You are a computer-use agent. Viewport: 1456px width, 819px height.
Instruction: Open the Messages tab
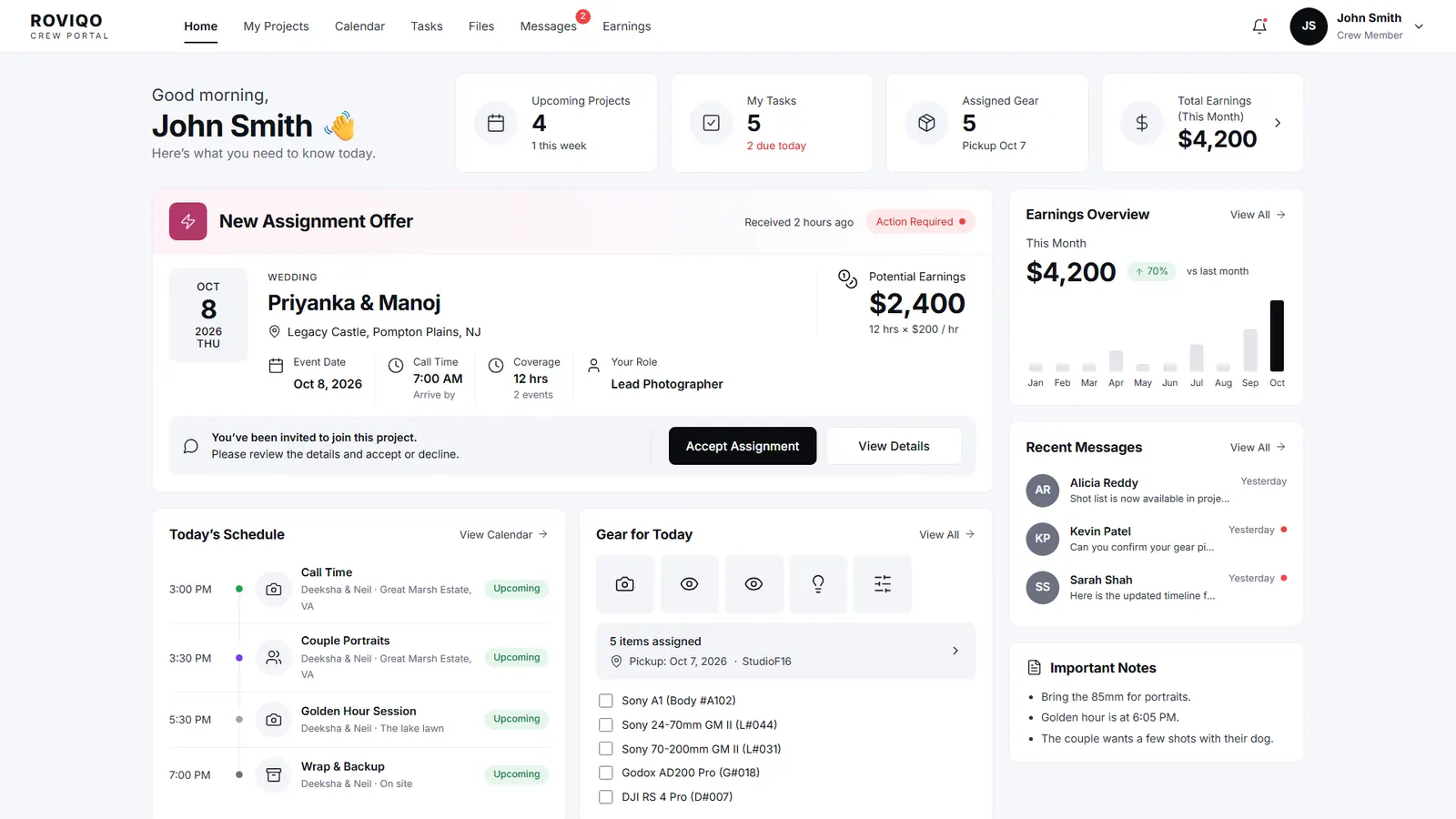coord(549,26)
